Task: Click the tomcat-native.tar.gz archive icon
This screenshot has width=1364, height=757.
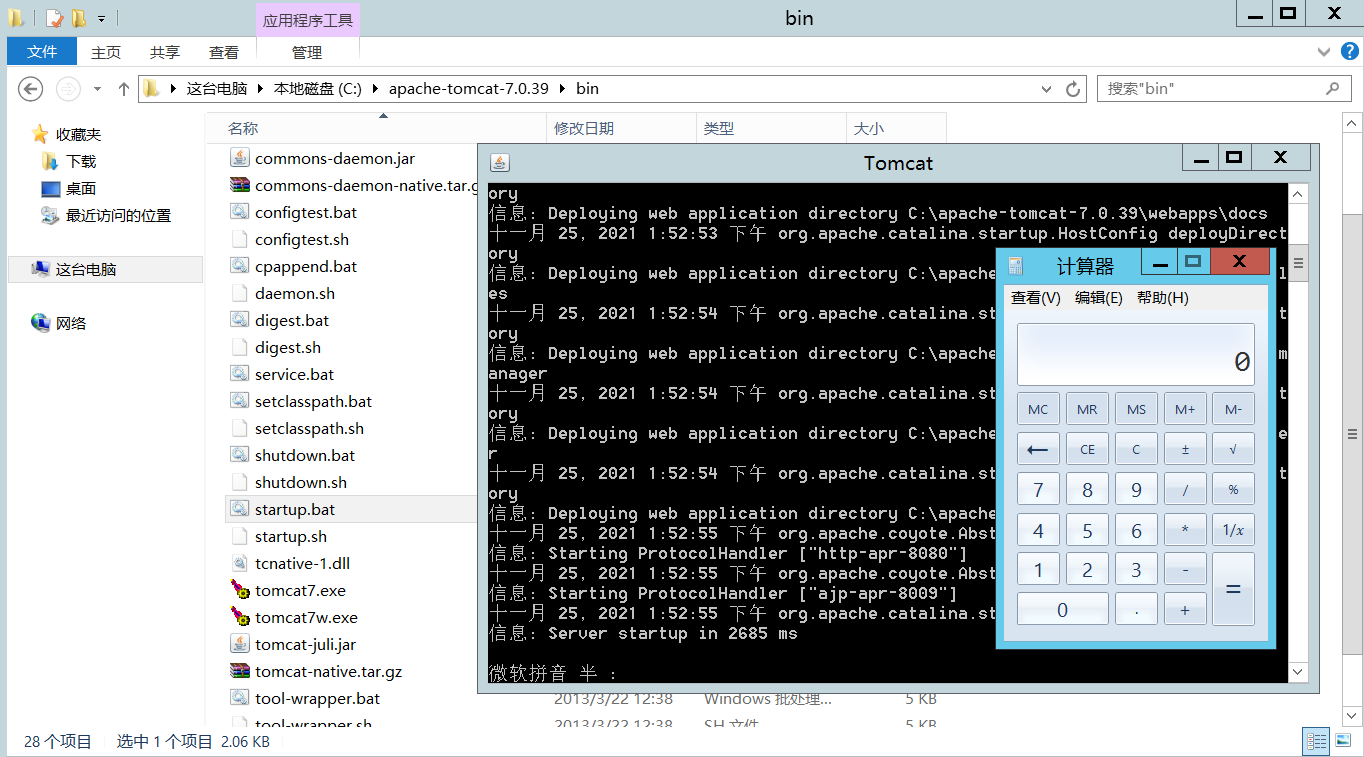Action: 239,671
